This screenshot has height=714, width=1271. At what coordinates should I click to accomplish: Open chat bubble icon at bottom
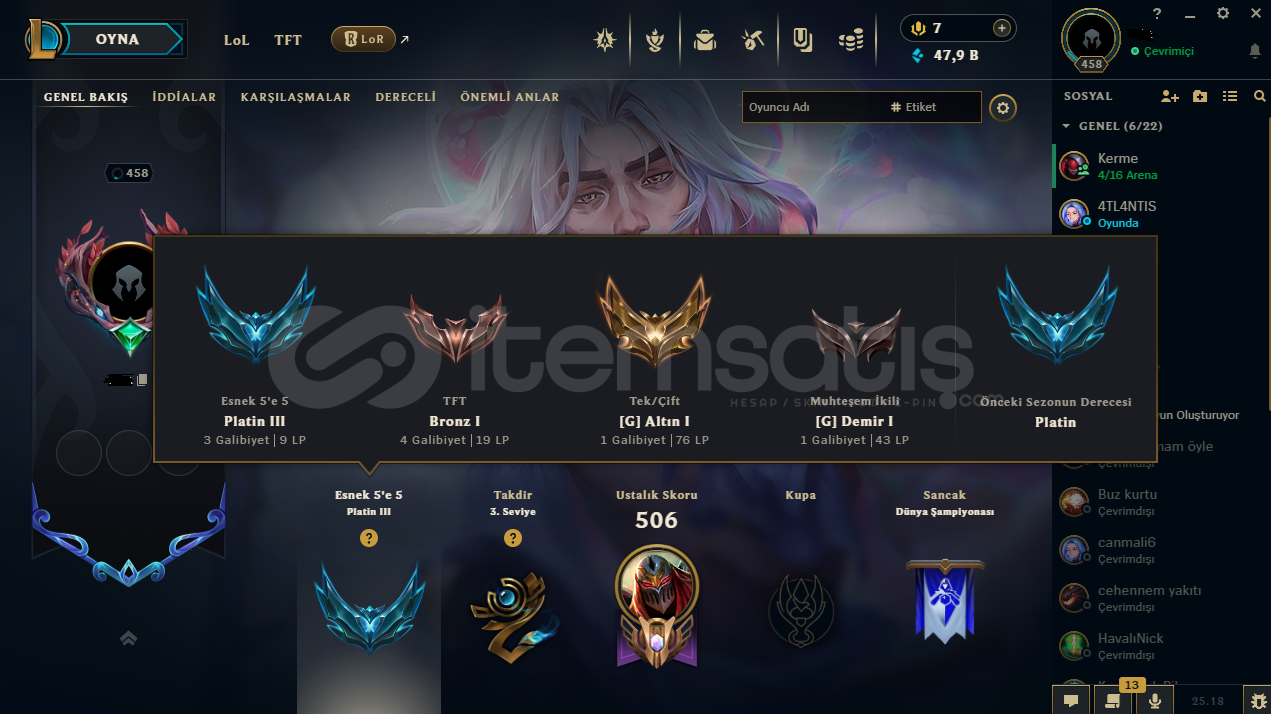[1071, 700]
